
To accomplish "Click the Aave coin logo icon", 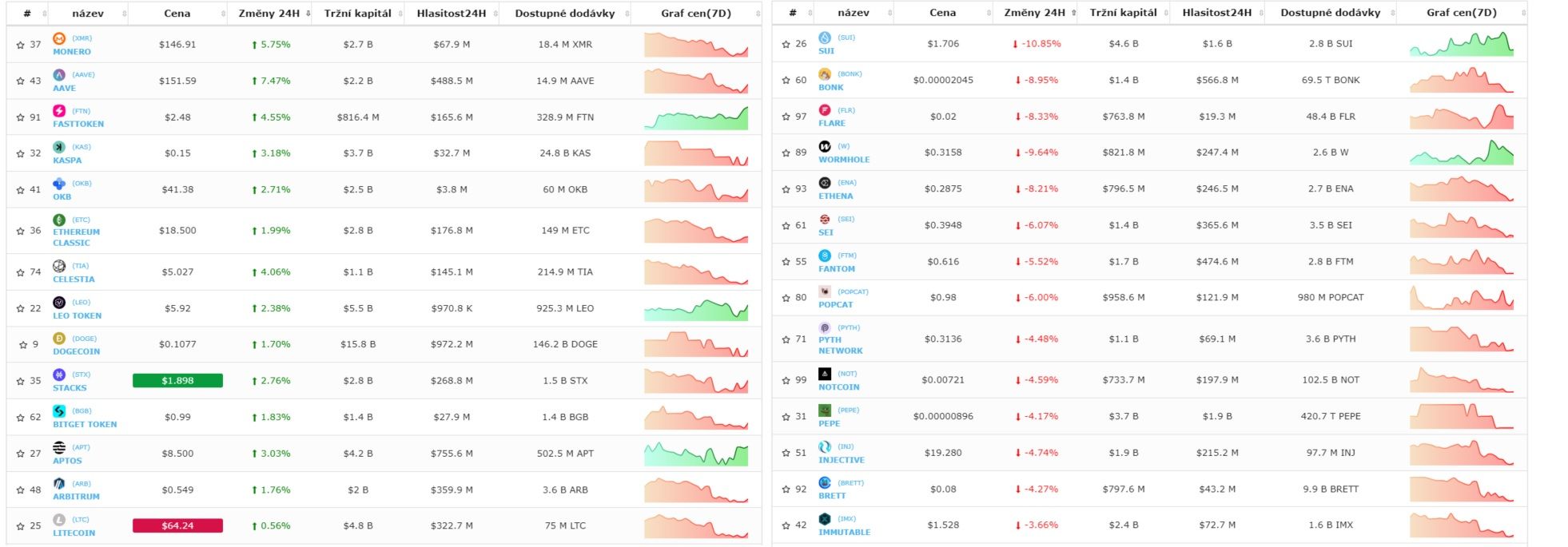I will 59,75.
